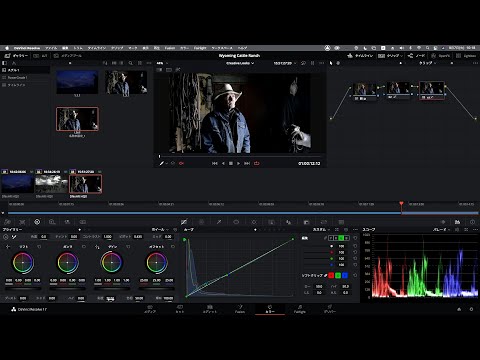The width and height of the screenshot is (480, 360).
Task: Select the selected man-in-hat still in gallery
Action: coord(77,119)
